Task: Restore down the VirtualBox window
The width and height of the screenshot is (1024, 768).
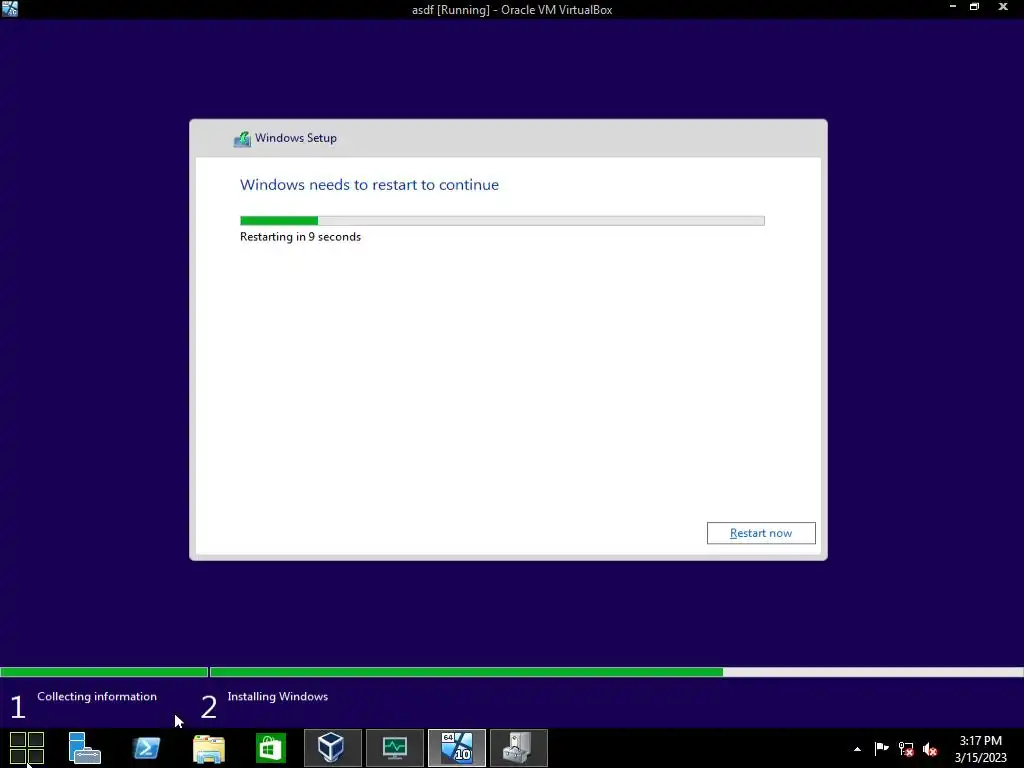Action: coord(974,7)
